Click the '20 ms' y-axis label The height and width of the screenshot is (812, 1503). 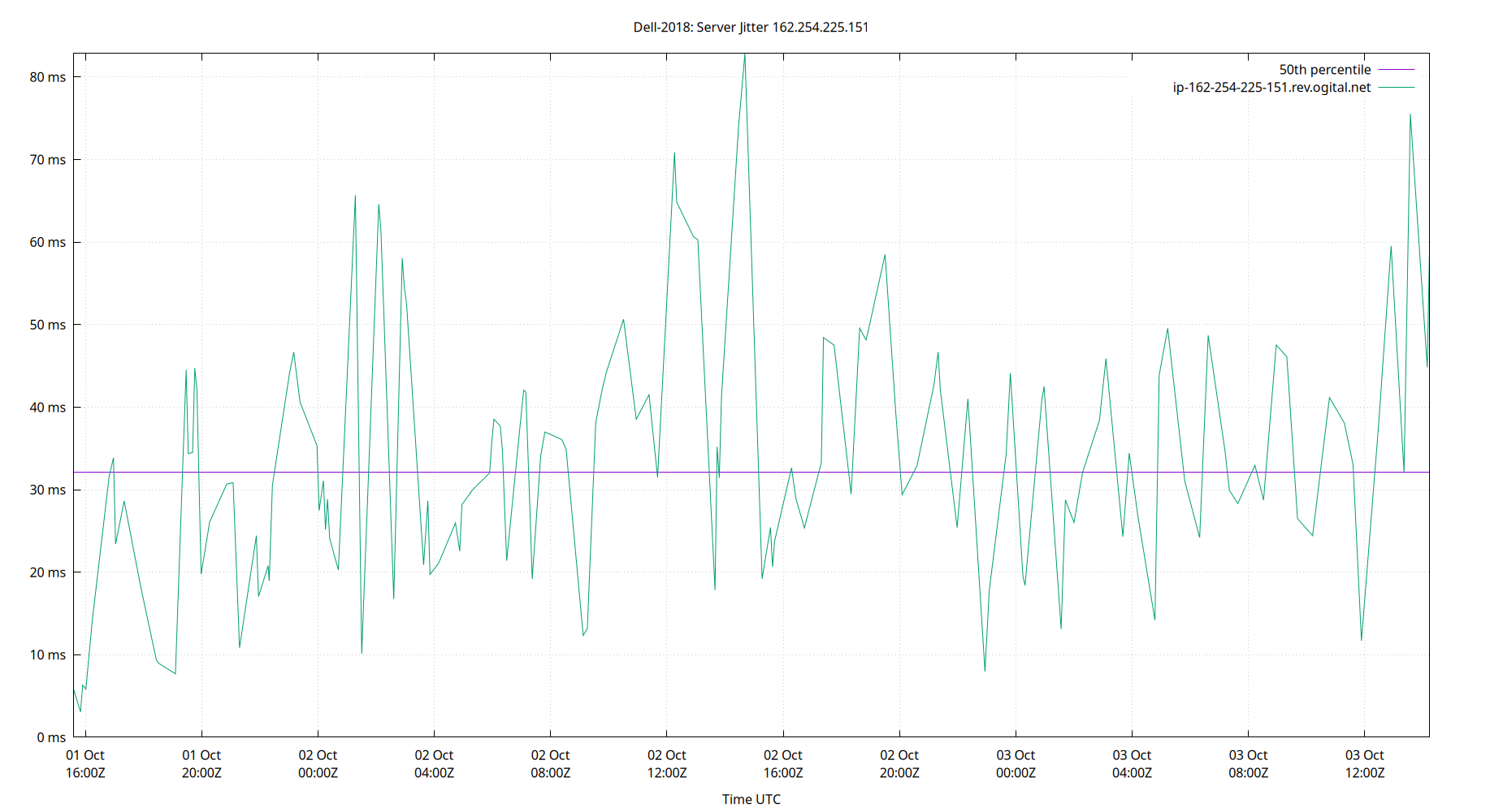(x=48, y=572)
